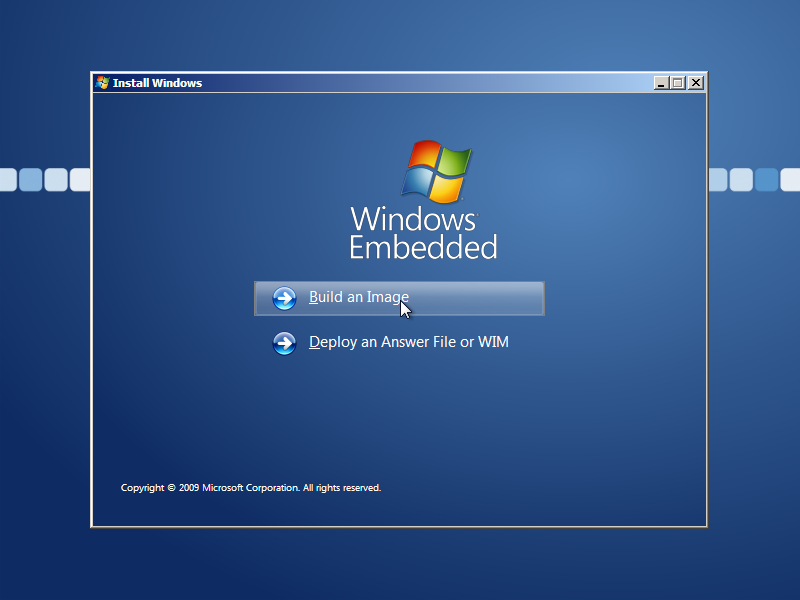
Task: Minimize the Install Windows window
Action: click(x=661, y=83)
